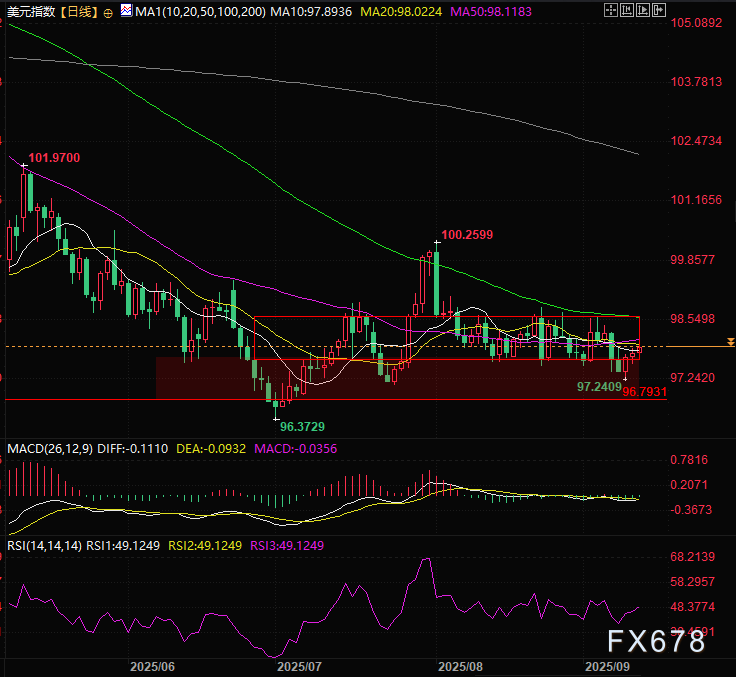Viewport: 736px width, 677px height.
Task: Select the 美元指数 symbol title
Action: coord(27,13)
